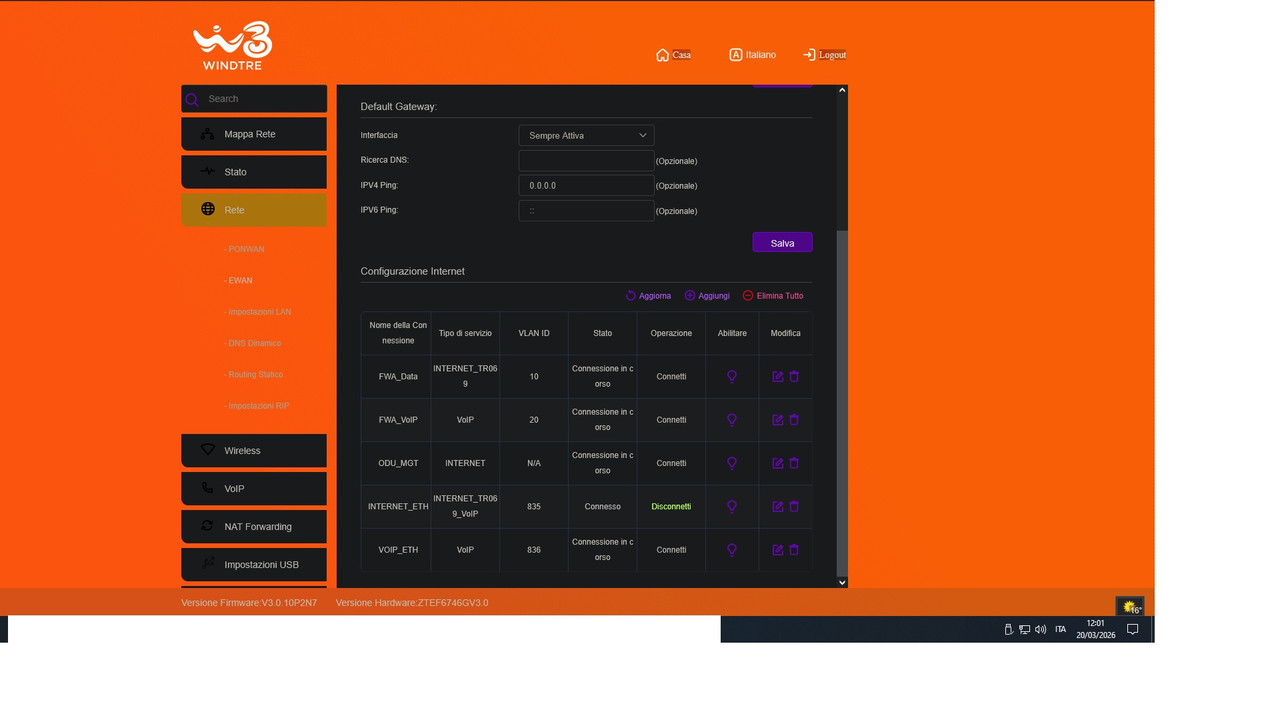Open the taskbar volume icon
Image resolution: width=1280 pixels, height=720 pixels.
click(1041, 630)
